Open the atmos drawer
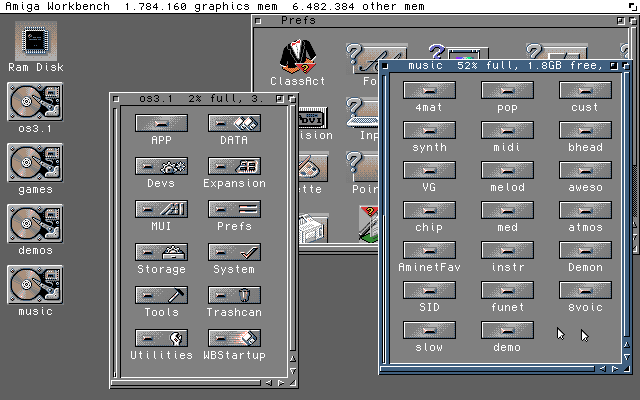 [585, 210]
